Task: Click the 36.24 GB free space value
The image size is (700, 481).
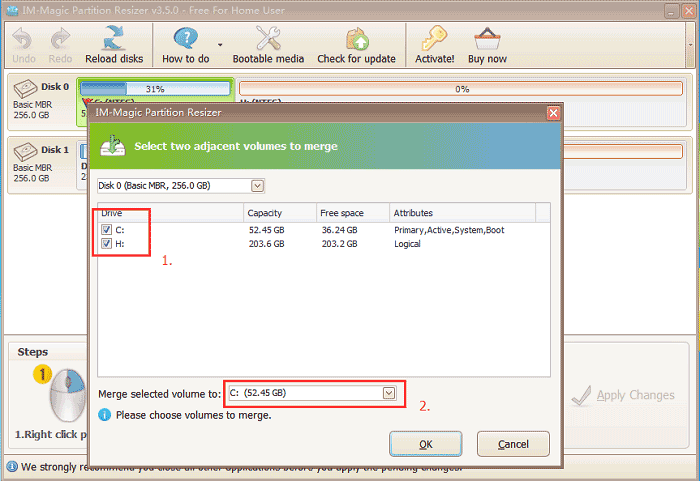Action: [339, 230]
